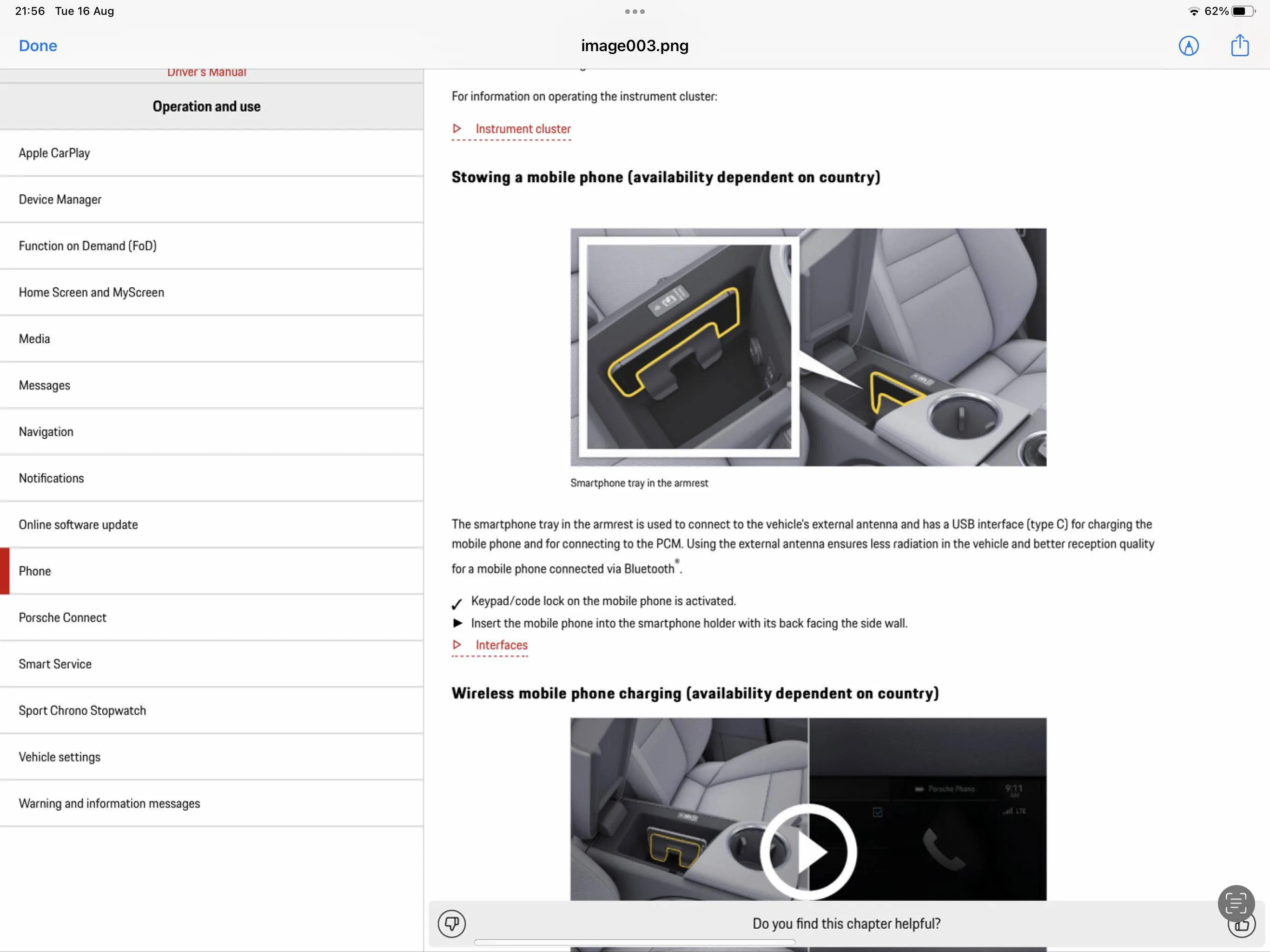Screen dimensions: 1270x952
Task: Select the Media chapter
Action: pos(212,339)
